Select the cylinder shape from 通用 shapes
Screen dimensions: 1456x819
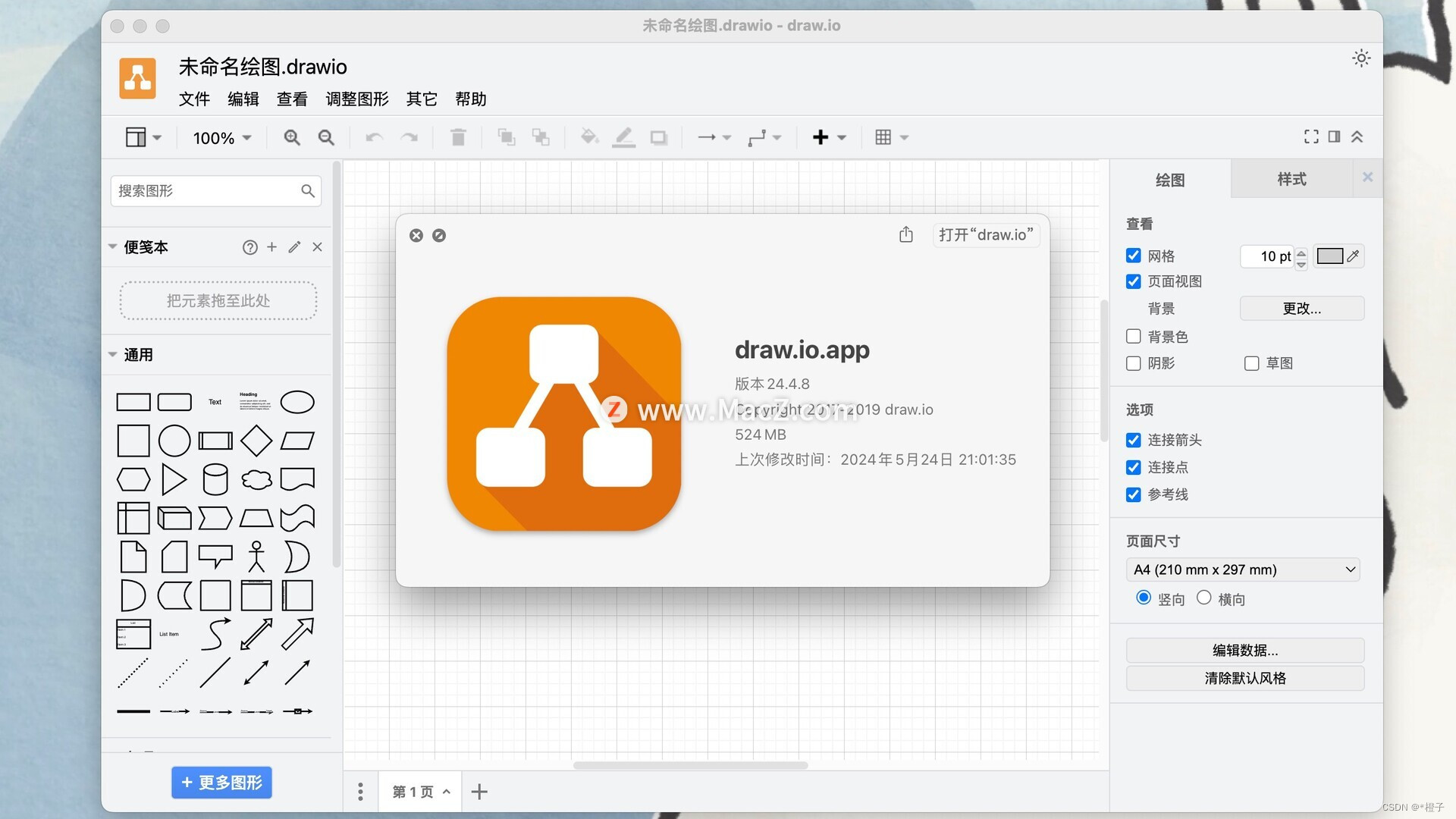[x=215, y=479]
